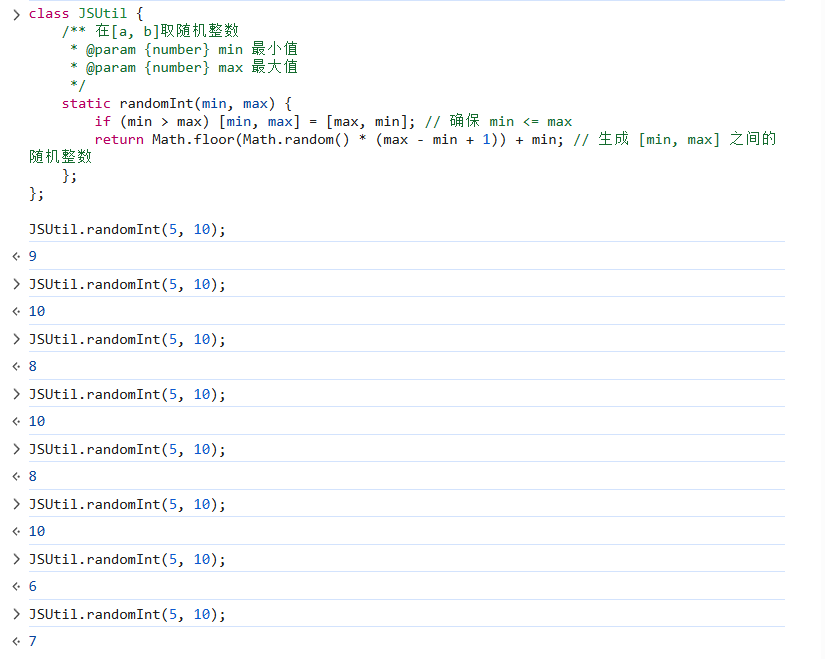This screenshot has height=659, width=825.
Task: Click the return-value arrow beside the first 10
Action: click(x=16, y=311)
